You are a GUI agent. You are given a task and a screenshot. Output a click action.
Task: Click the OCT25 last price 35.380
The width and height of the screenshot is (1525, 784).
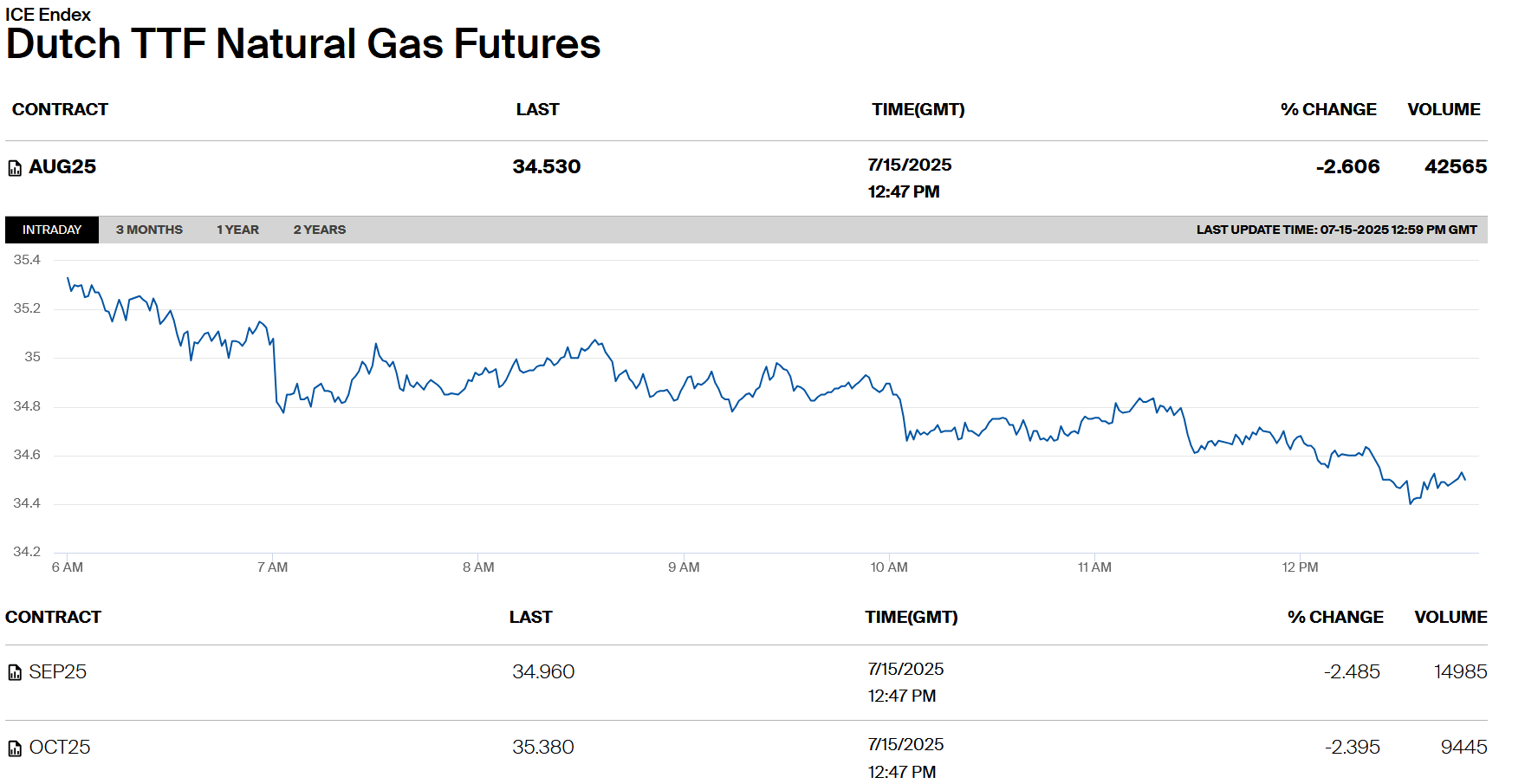click(x=543, y=747)
